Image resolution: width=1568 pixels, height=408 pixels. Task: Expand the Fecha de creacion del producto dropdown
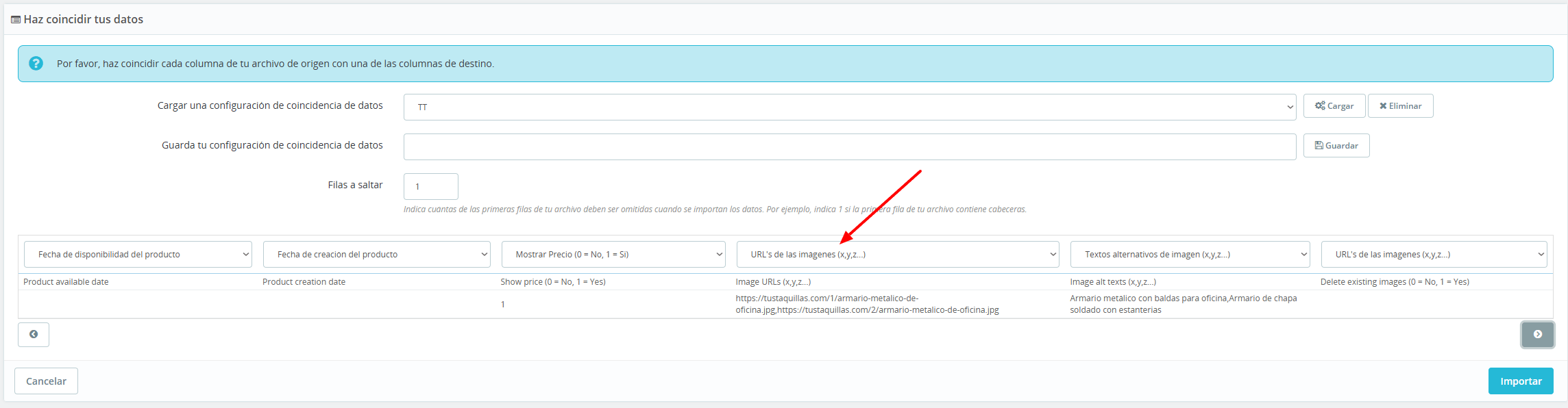point(376,255)
